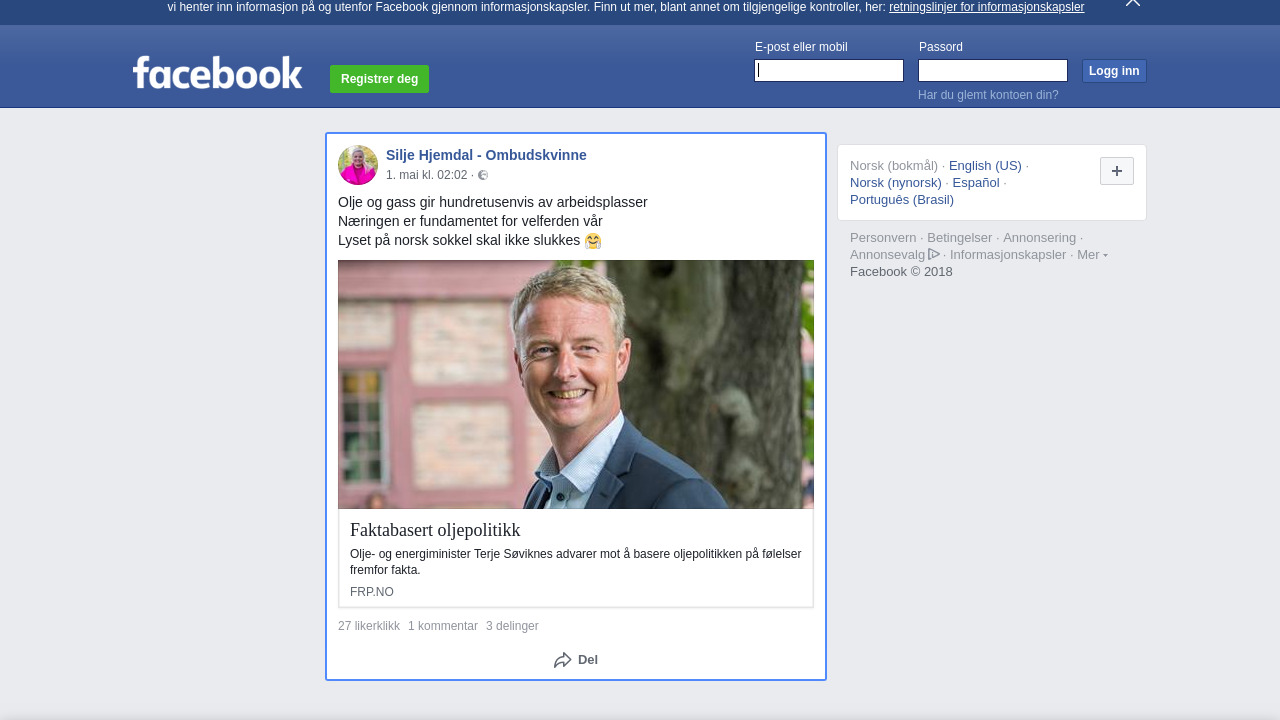Image resolution: width=1280 pixels, height=720 pixels.
Task: Click the Annonsevalg AdChoices icon
Action: coord(934,254)
